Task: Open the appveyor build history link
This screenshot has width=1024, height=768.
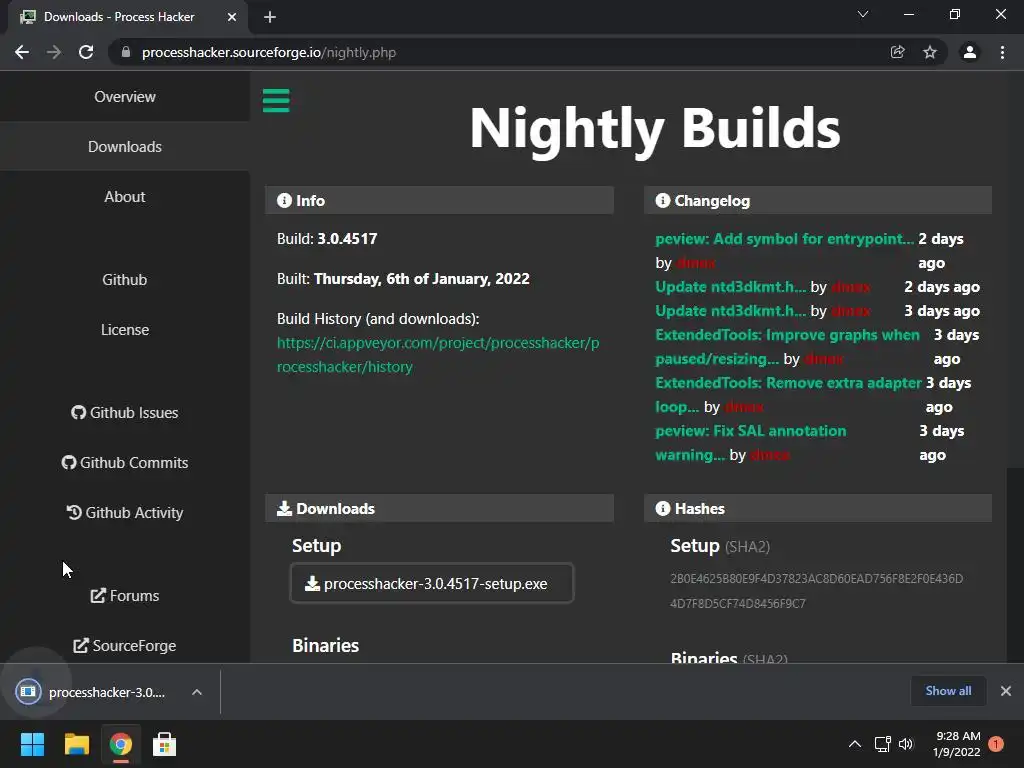Action: click(438, 355)
